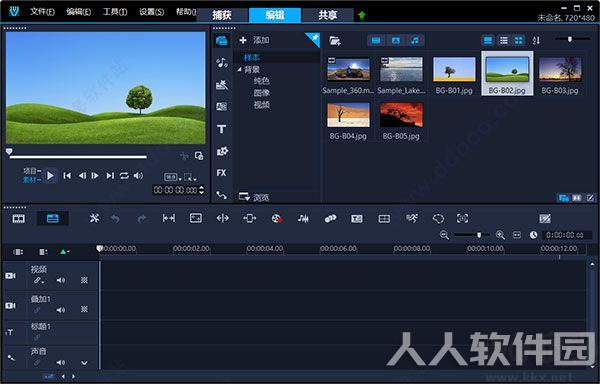The image size is (600, 384).
Task: Open the green add track marker dropdown
Action: point(64,252)
